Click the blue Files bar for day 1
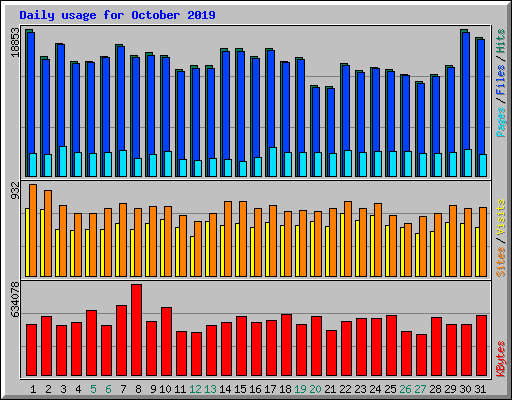 click(31, 93)
